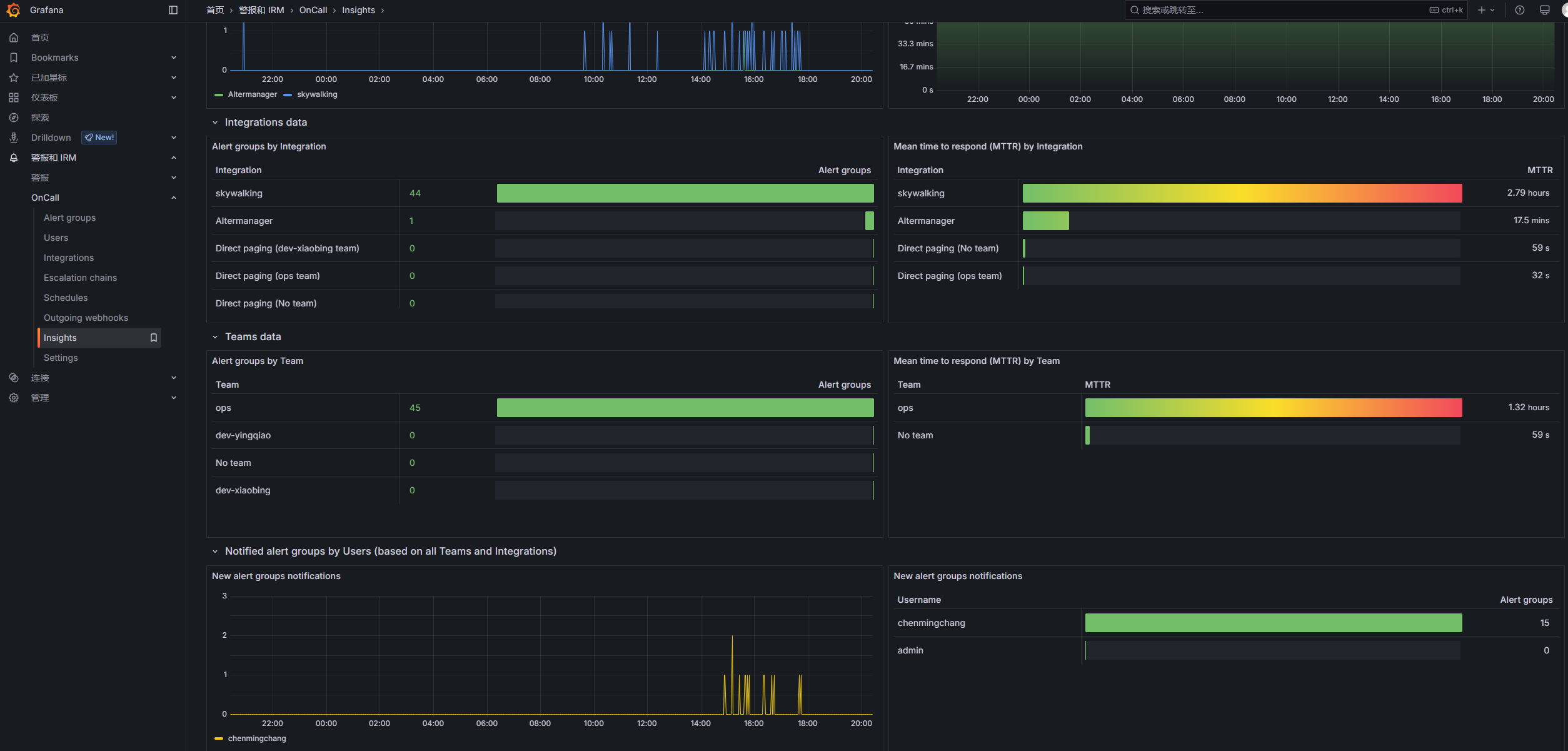Click the Grafana logo icon
Viewport: 1568px width, 751px height.
(13, 10)
